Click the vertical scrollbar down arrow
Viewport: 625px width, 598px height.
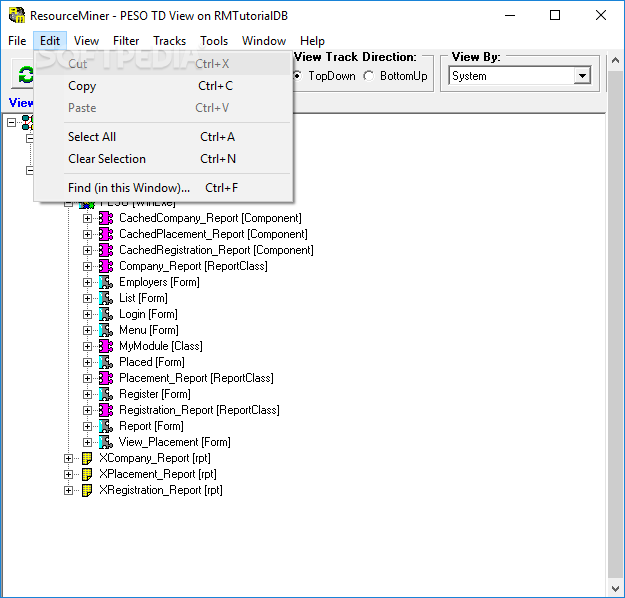(x=615, y=588)
